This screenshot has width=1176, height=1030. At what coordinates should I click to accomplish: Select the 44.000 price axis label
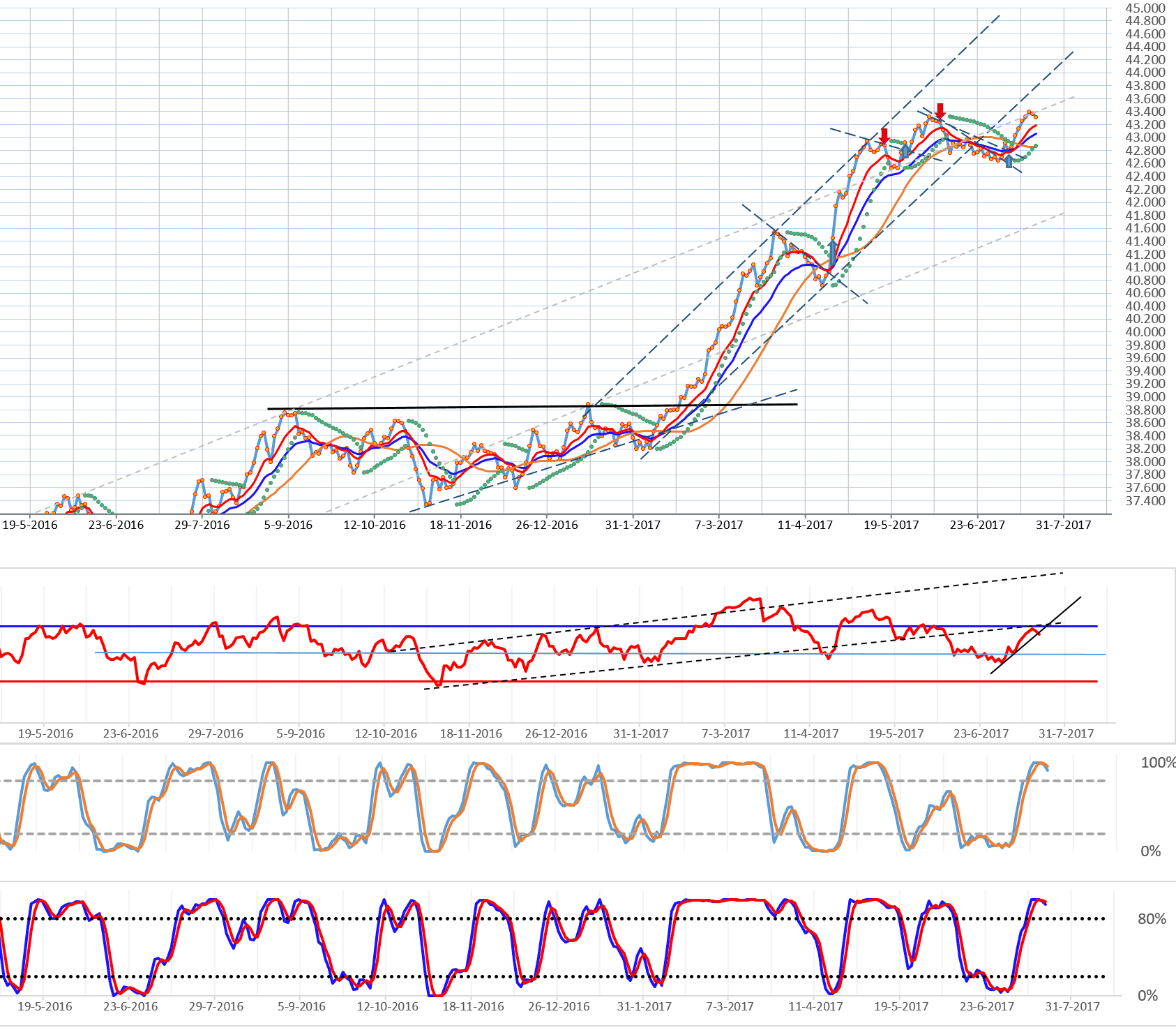(x=1145, y=73)
